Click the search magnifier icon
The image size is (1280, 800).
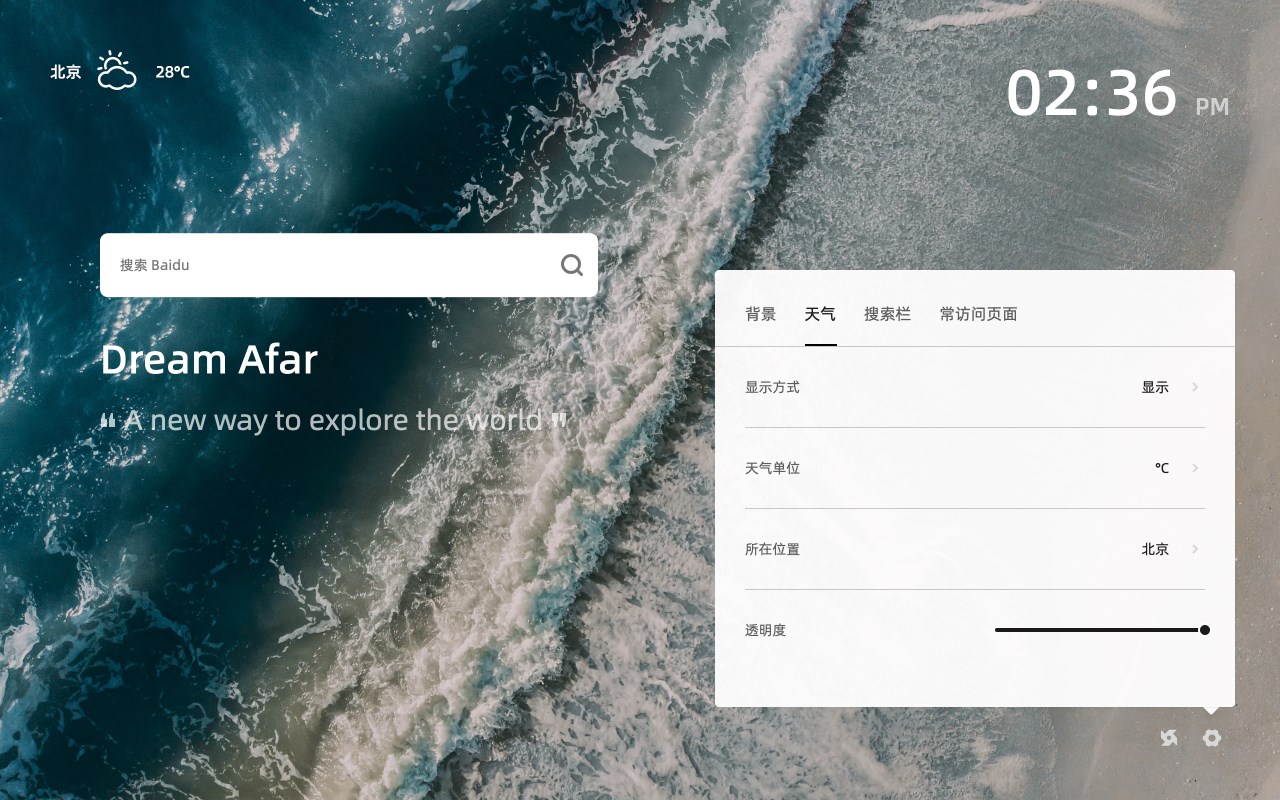pos(572,265)
